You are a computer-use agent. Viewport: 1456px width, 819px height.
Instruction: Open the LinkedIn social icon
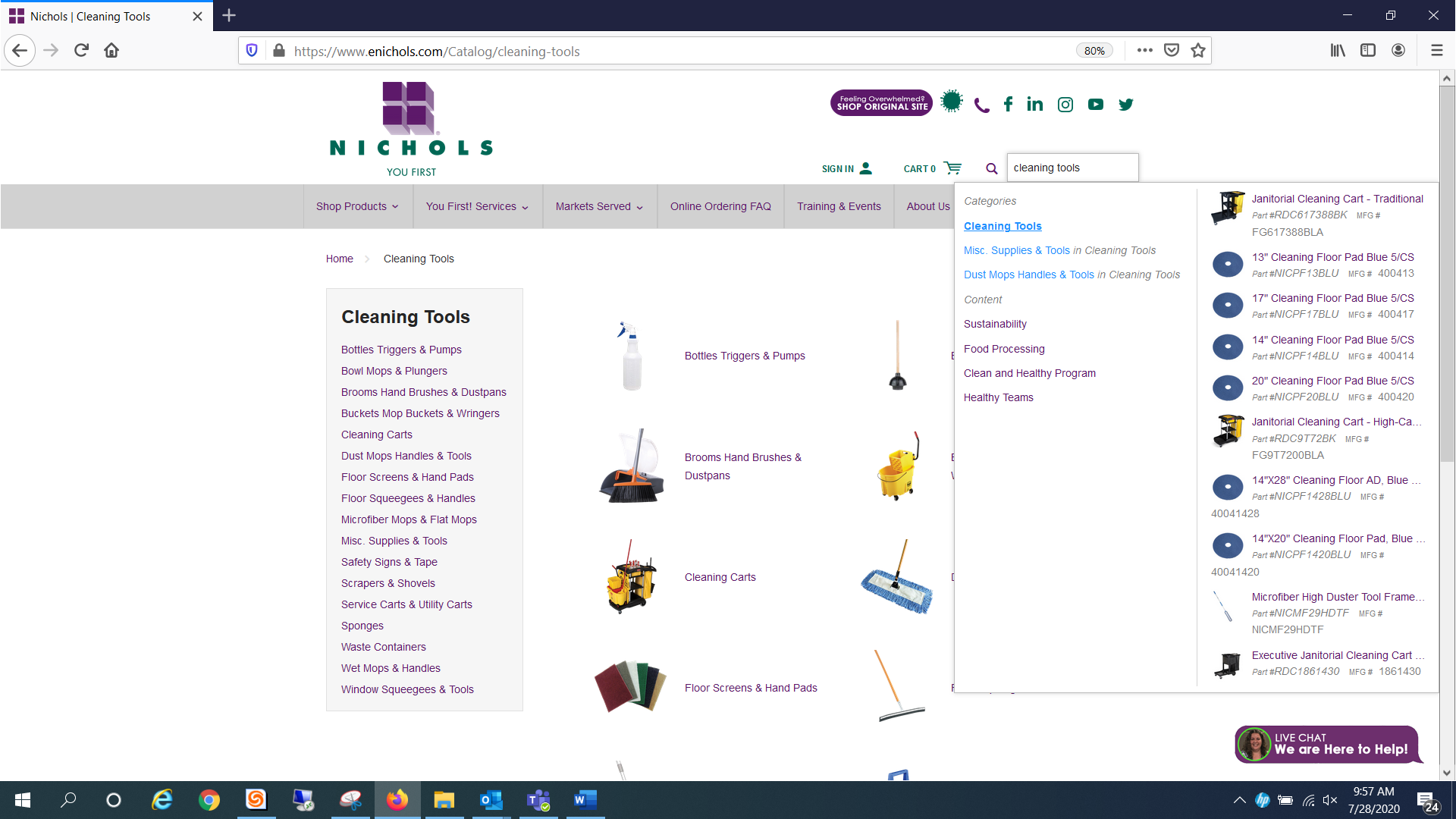pyautogui.click(x=1035, y=105)
